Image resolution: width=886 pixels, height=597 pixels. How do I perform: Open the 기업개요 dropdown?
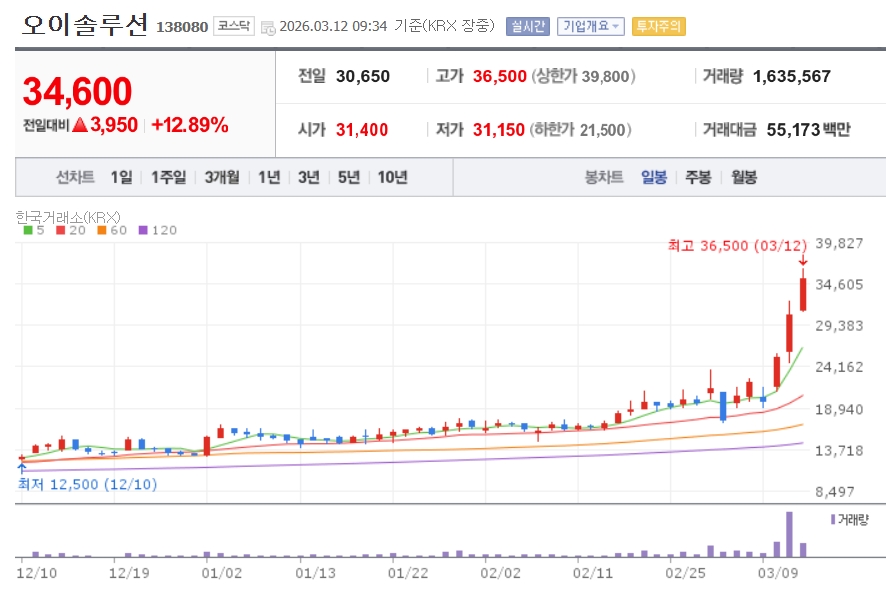[590, 26]
